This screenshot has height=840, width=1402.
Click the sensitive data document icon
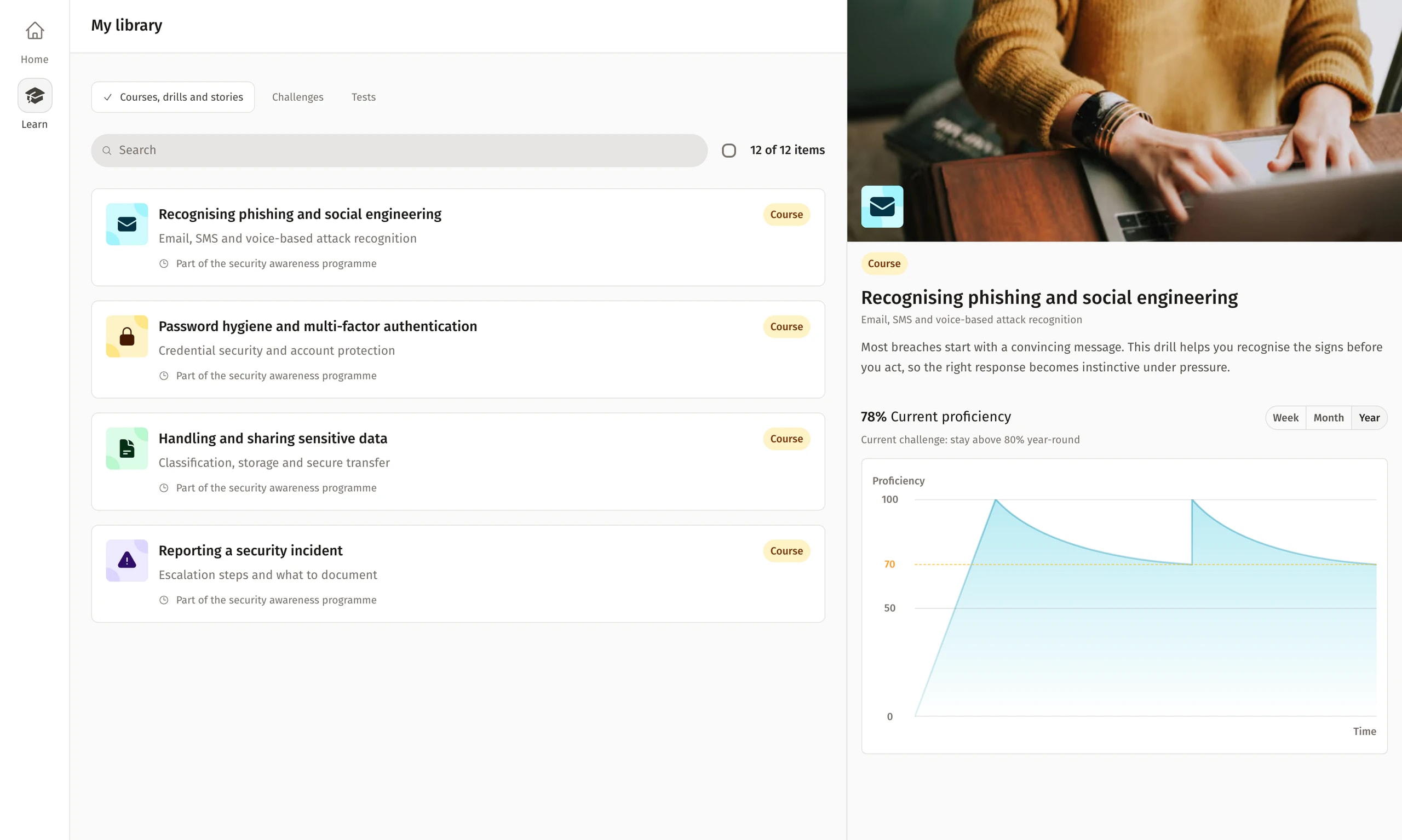(127, 448)
